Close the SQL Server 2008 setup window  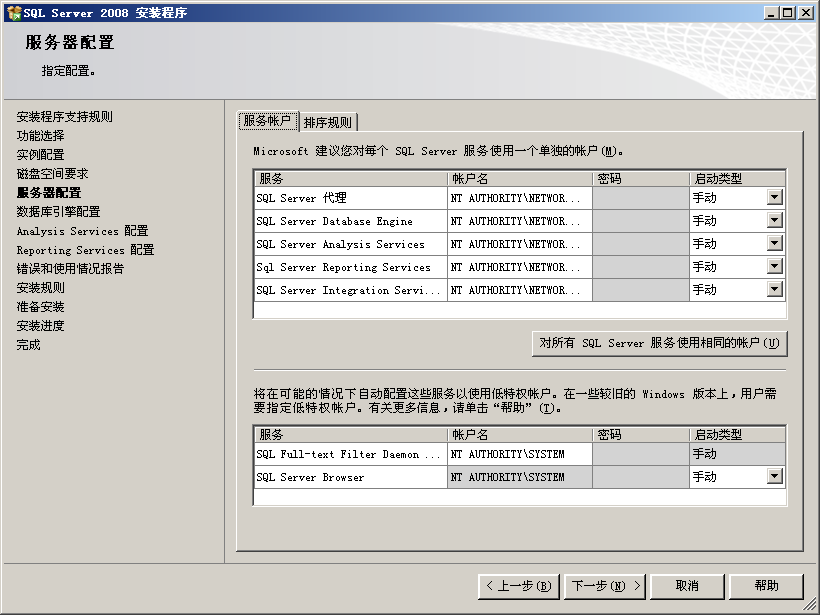(806, 13)
